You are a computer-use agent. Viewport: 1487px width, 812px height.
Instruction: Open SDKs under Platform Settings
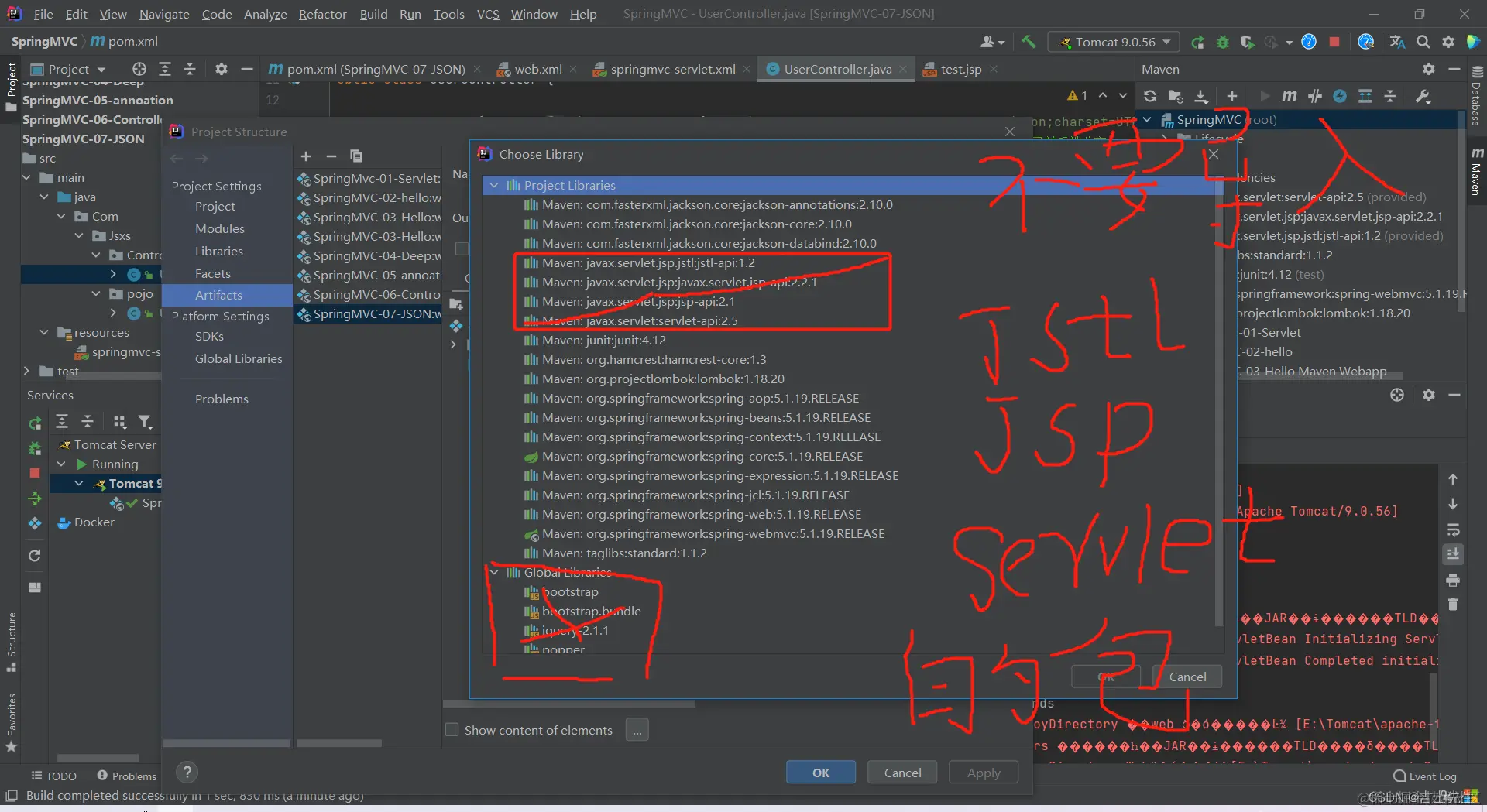[209, 336]
